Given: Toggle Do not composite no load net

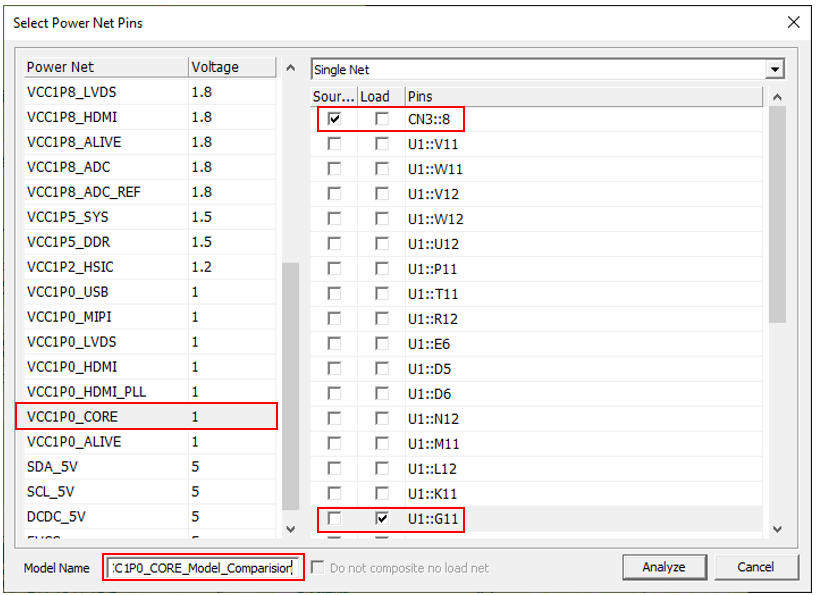Looking at the screenshot, I should [317, 568].
